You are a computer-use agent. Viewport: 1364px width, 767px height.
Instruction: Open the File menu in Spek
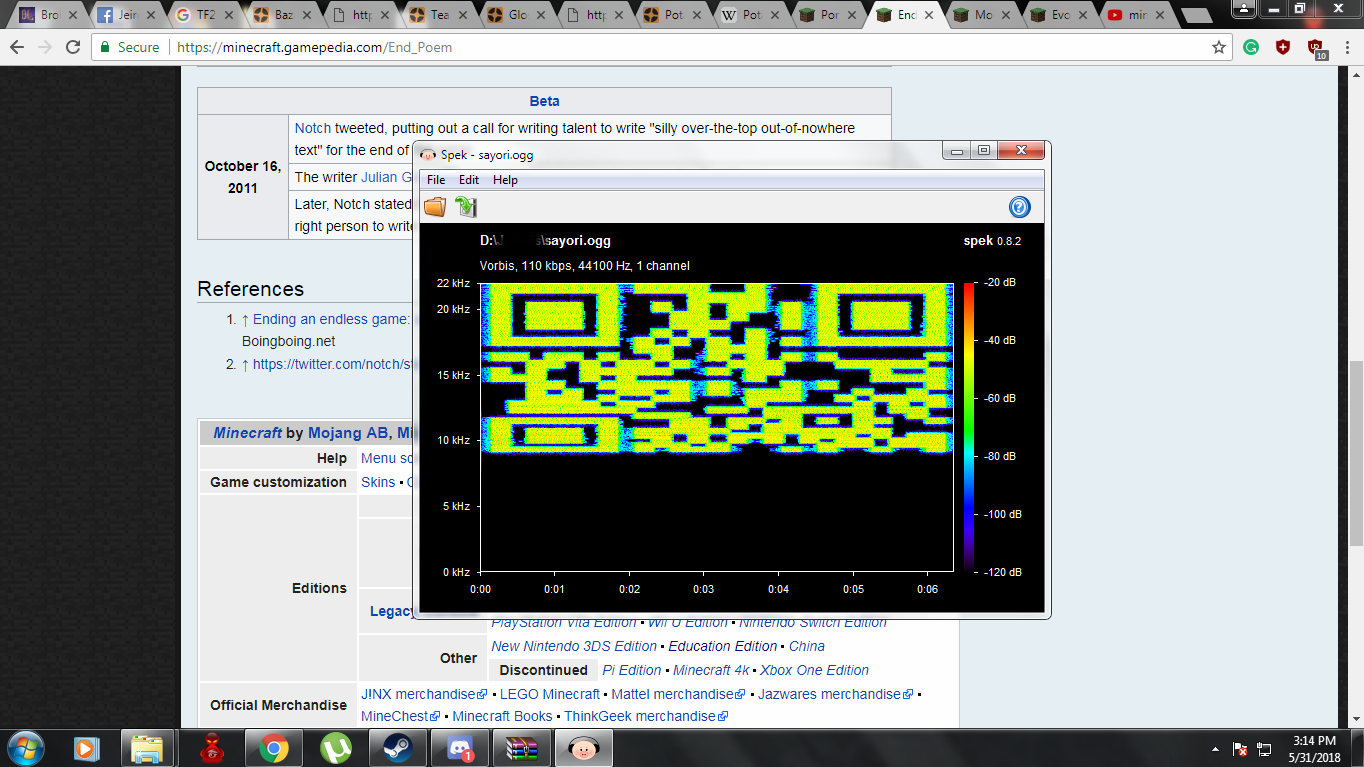pos(436,180)
